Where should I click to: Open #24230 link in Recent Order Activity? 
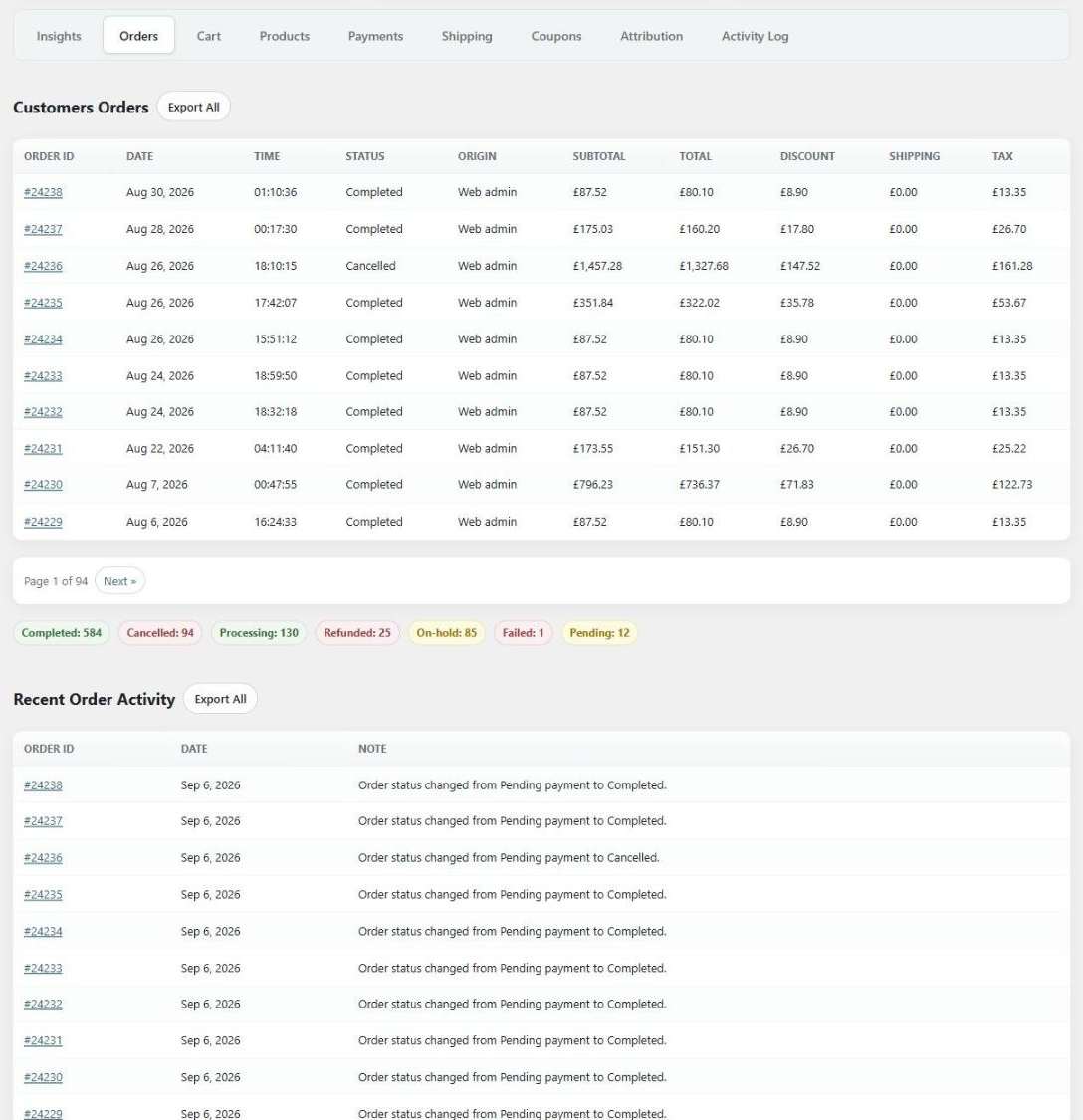click(43, 1077)
